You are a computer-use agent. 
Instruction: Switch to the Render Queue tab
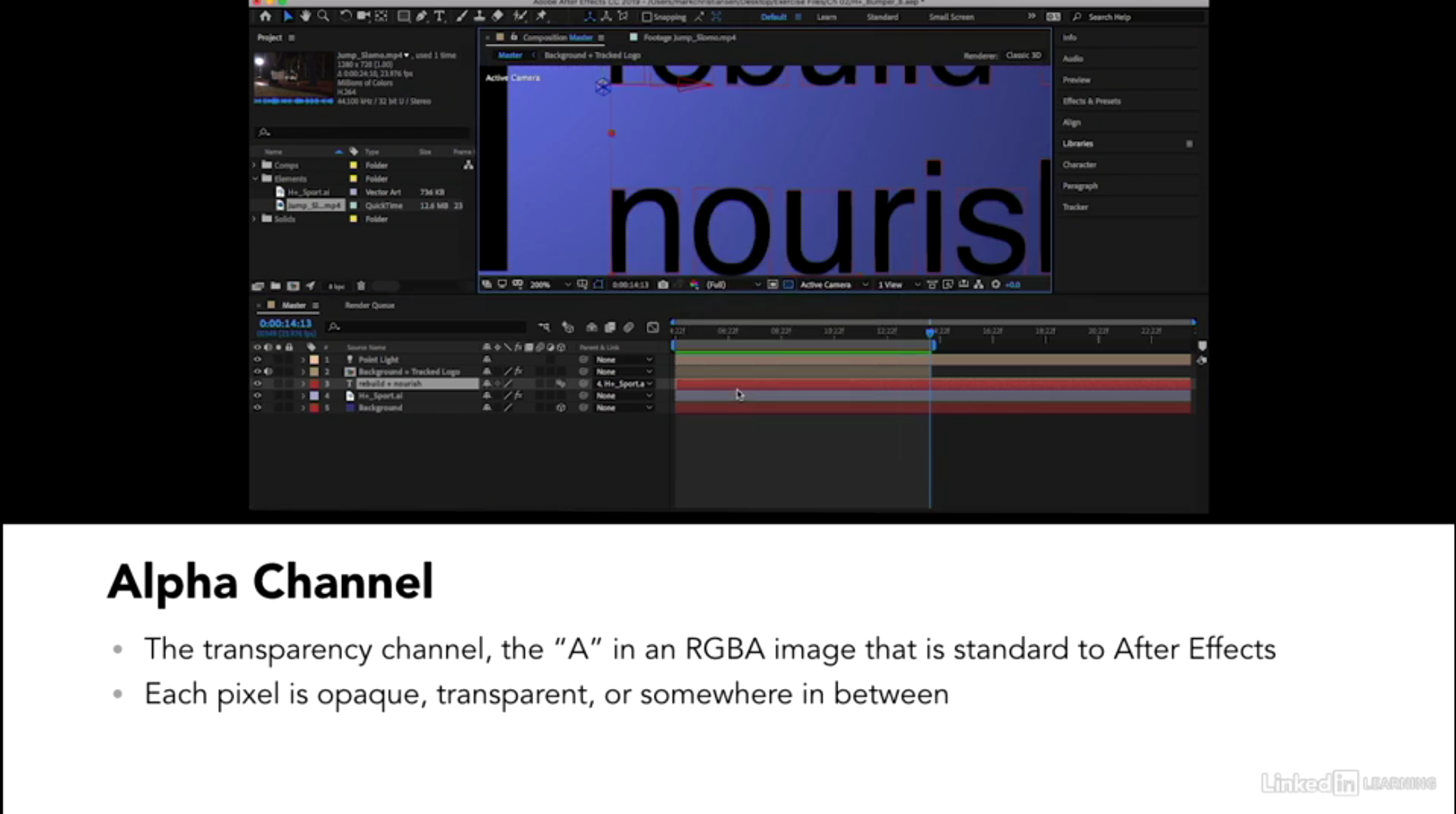(369, 305)
